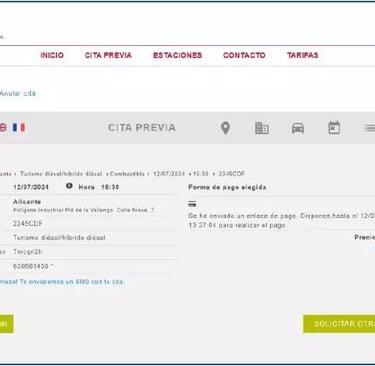Click the SOLICITAR OTRA button

point(339,324)
